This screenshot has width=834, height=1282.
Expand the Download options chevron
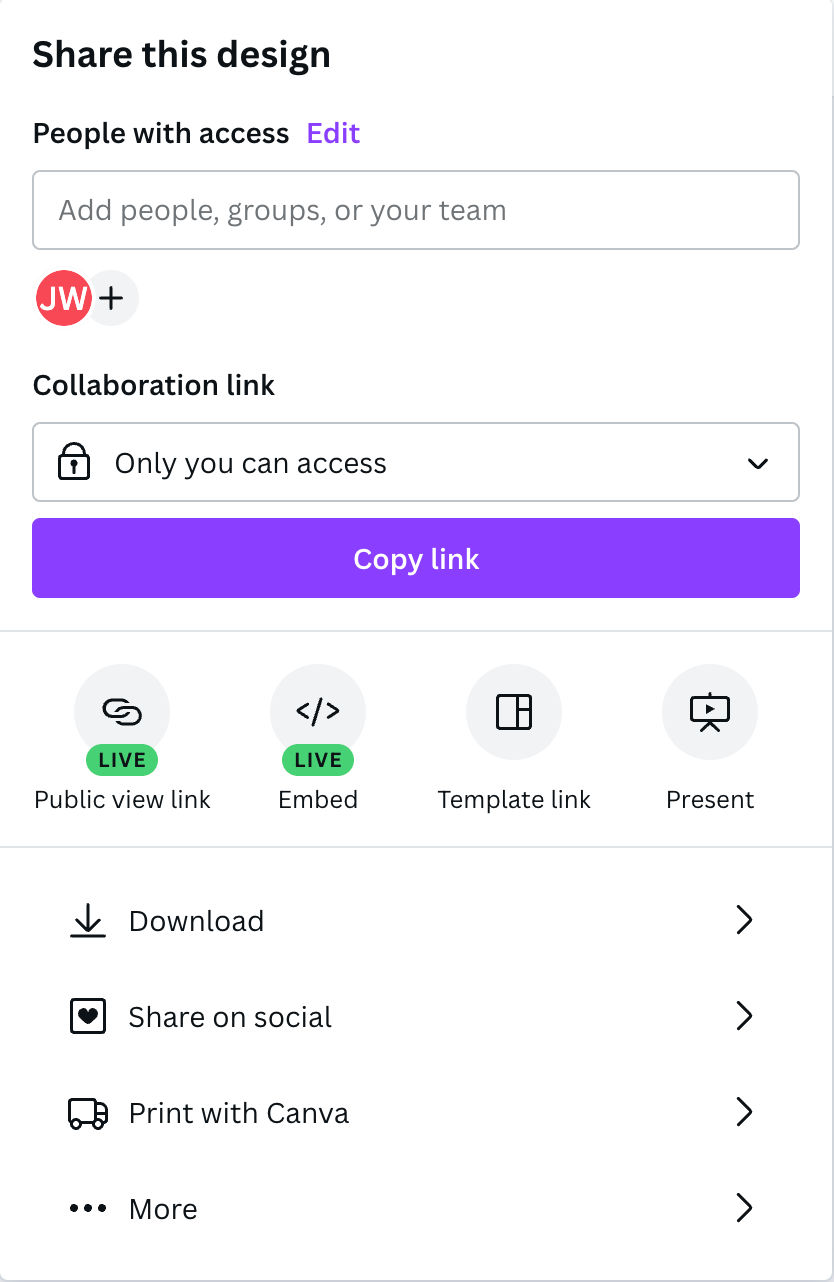click(x=744, y=920)
